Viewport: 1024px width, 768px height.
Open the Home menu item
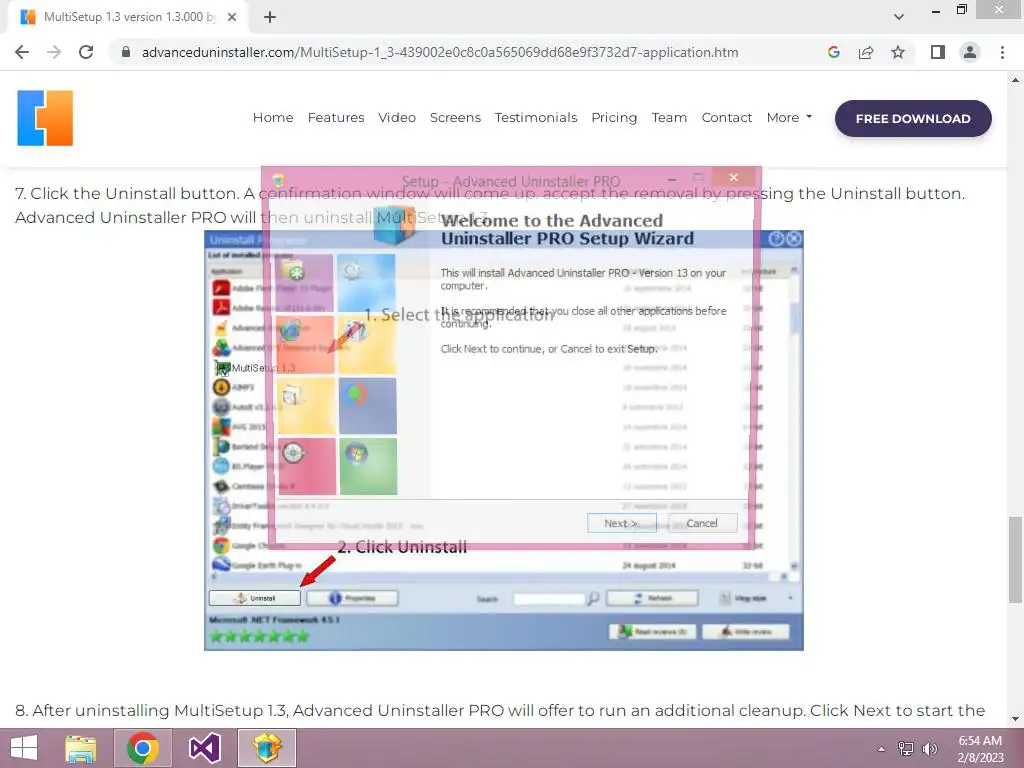click(273, 118)
